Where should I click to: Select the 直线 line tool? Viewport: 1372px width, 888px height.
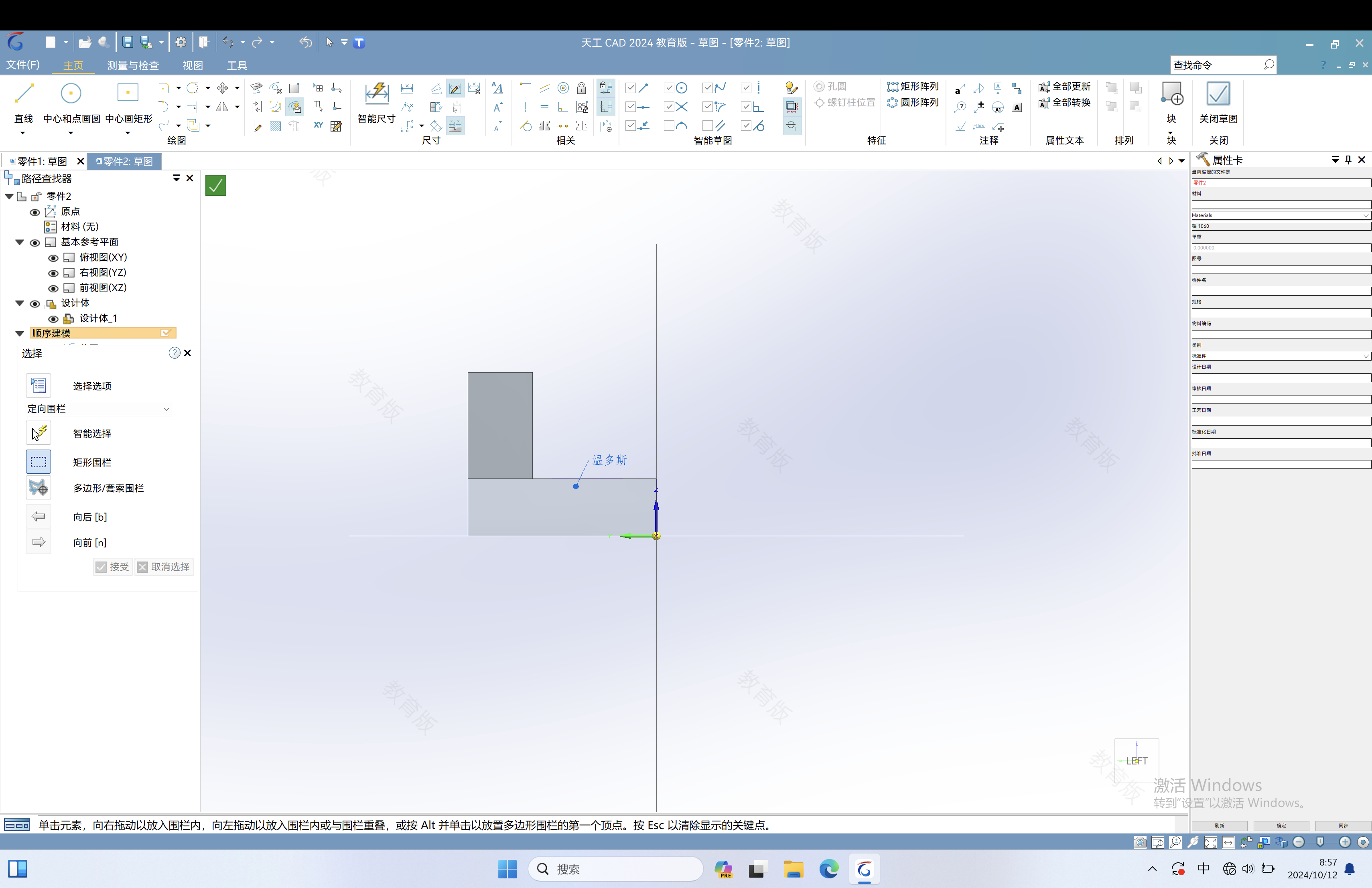(24, 93)
